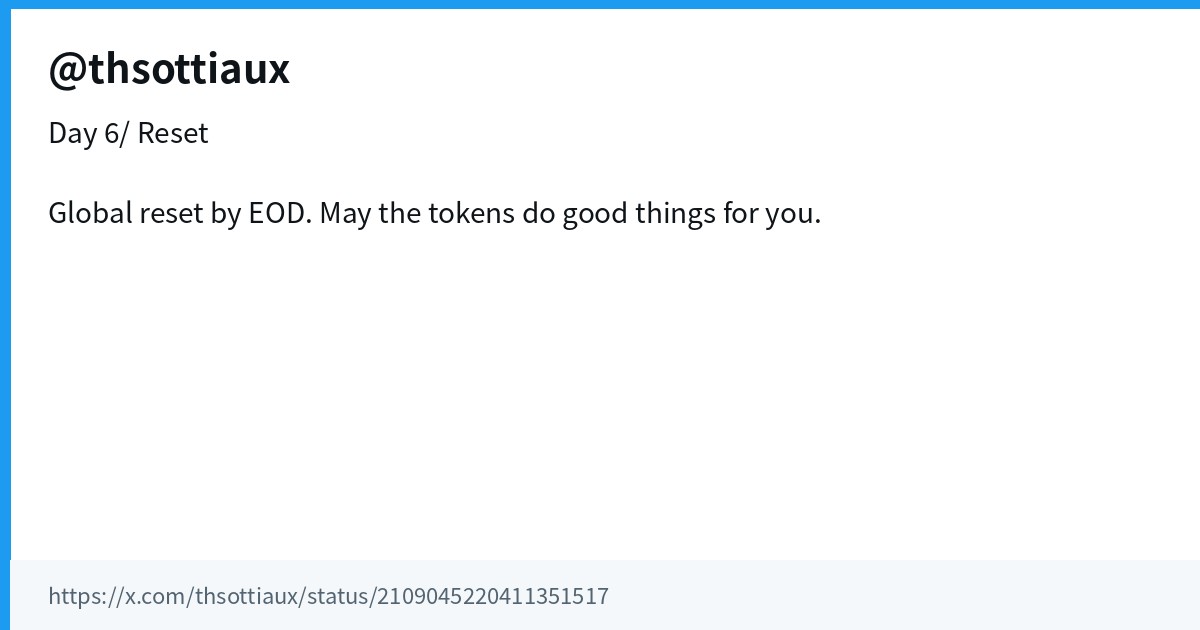
Task: Click the "May the tokens do good things" sentence
Action: (x=570, y=213)
